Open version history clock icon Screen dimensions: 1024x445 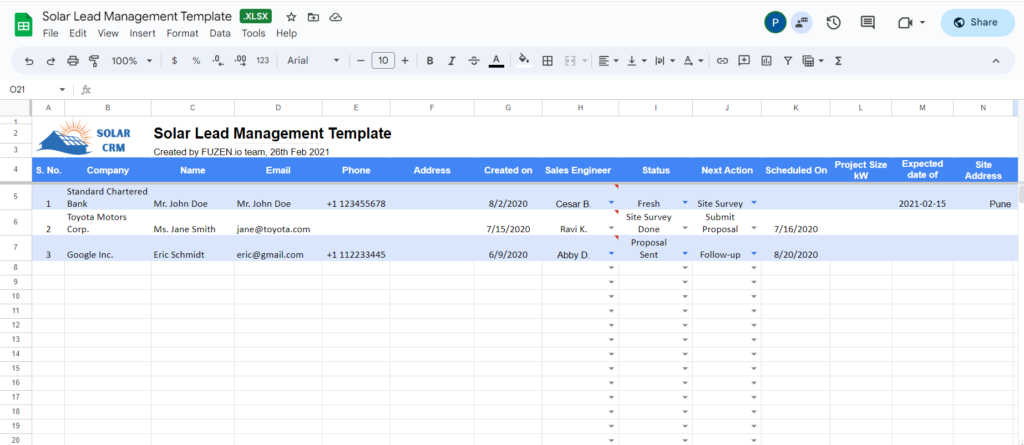click(833, 23)
